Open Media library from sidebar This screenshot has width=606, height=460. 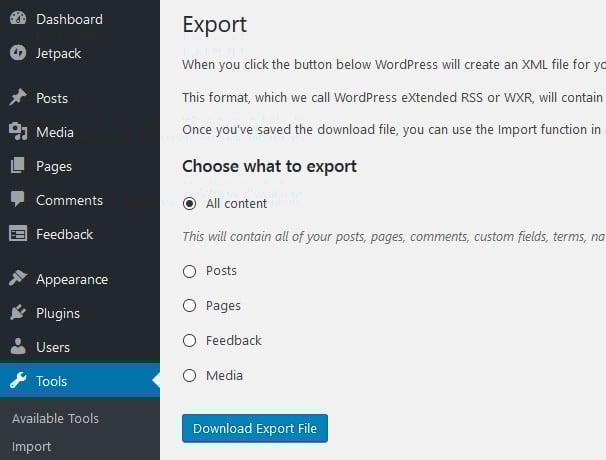pyautogui.click(x=80, y=132)
